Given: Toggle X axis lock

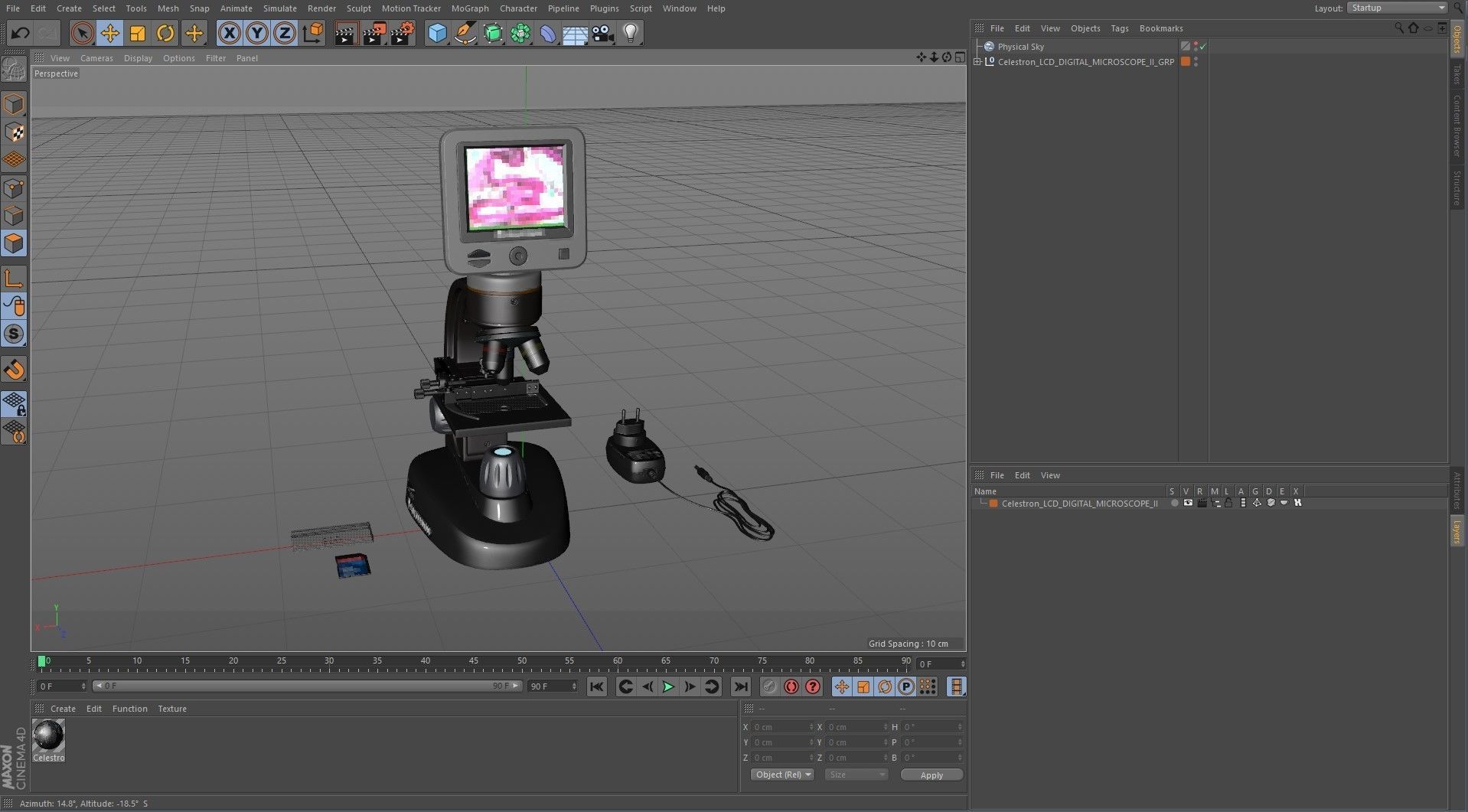Looking at the screenshot, I should (x=229, y=33).
